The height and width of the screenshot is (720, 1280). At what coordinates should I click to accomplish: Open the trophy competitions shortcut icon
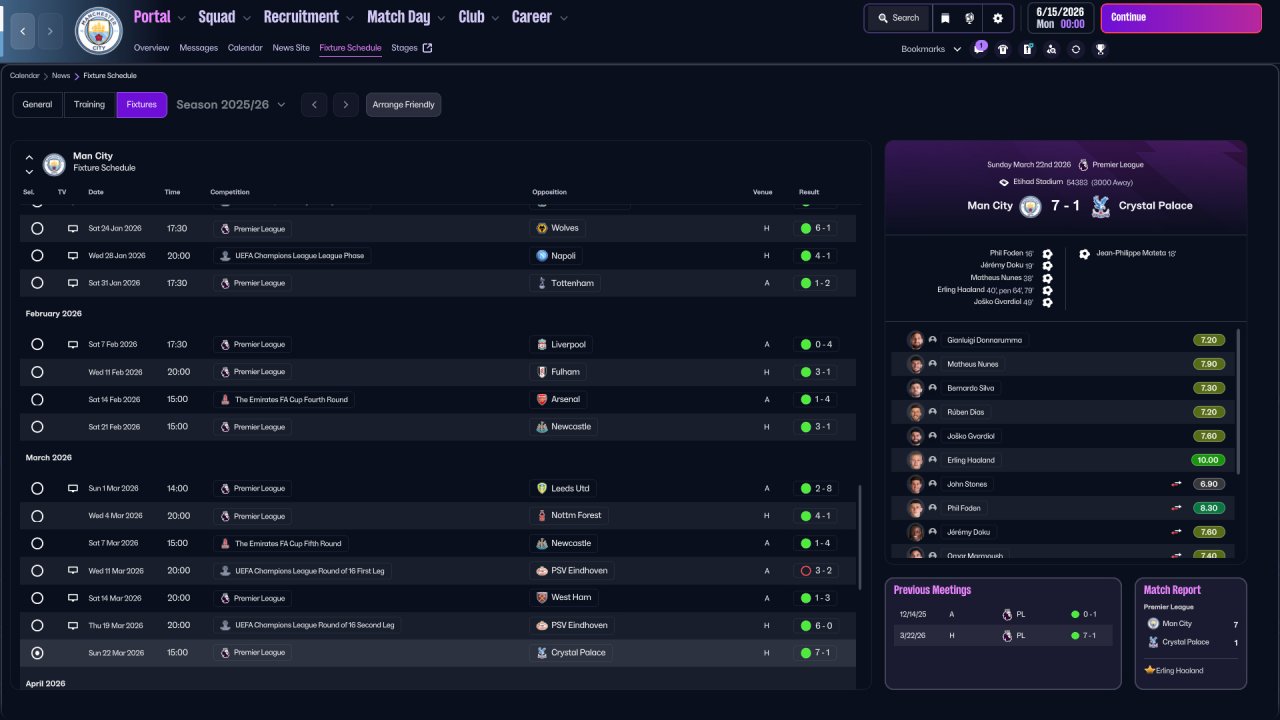coord(1100,49)
